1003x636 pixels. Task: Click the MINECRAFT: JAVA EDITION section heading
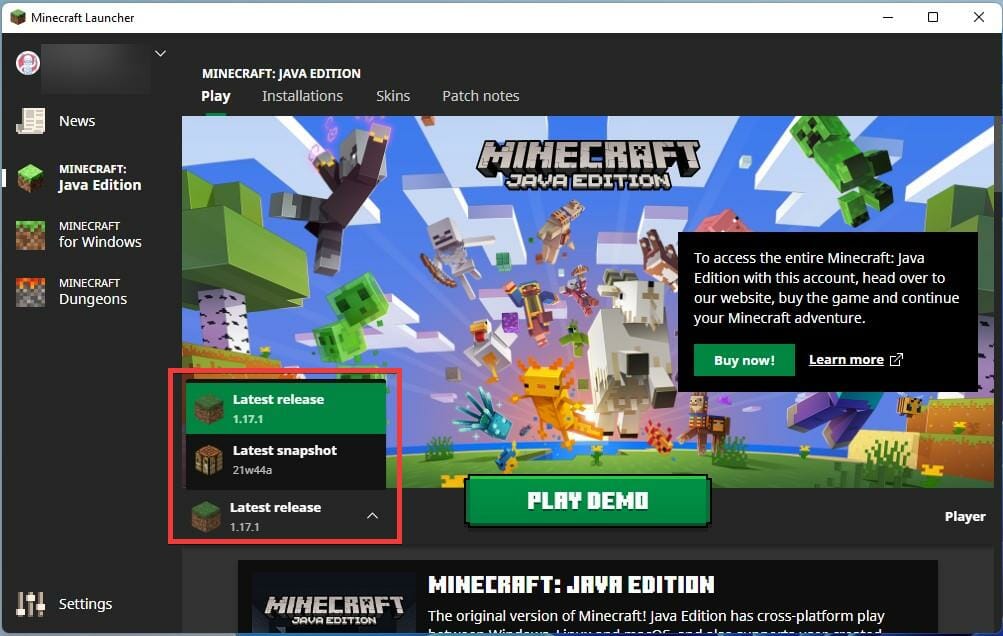[571, 584]
